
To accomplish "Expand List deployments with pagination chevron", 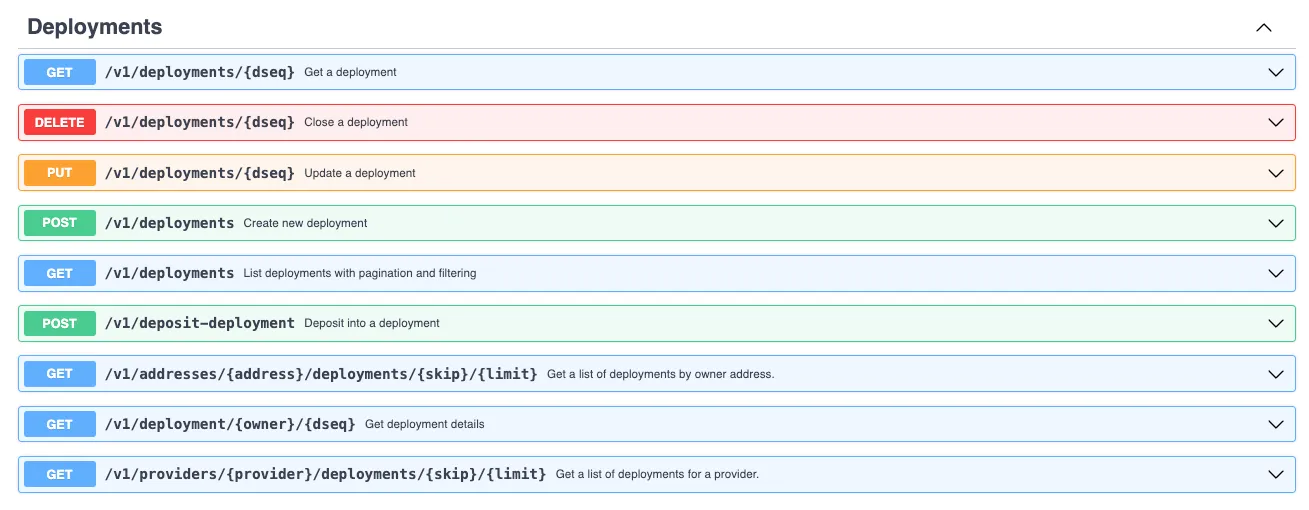I will coord(1275,273).
